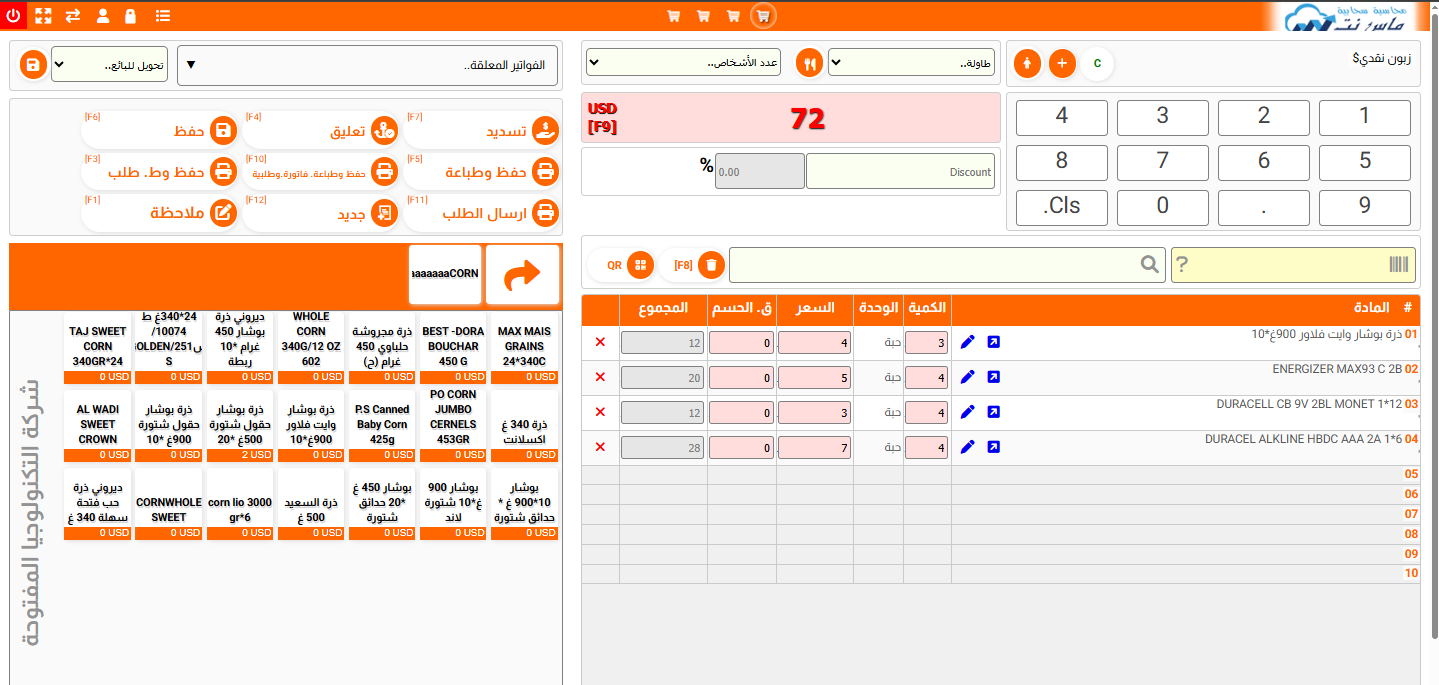The height and width of the screenshot is (685, 1439).
Task: Click the trash delete icon labeled F8
Action: (x=711, y=265)
